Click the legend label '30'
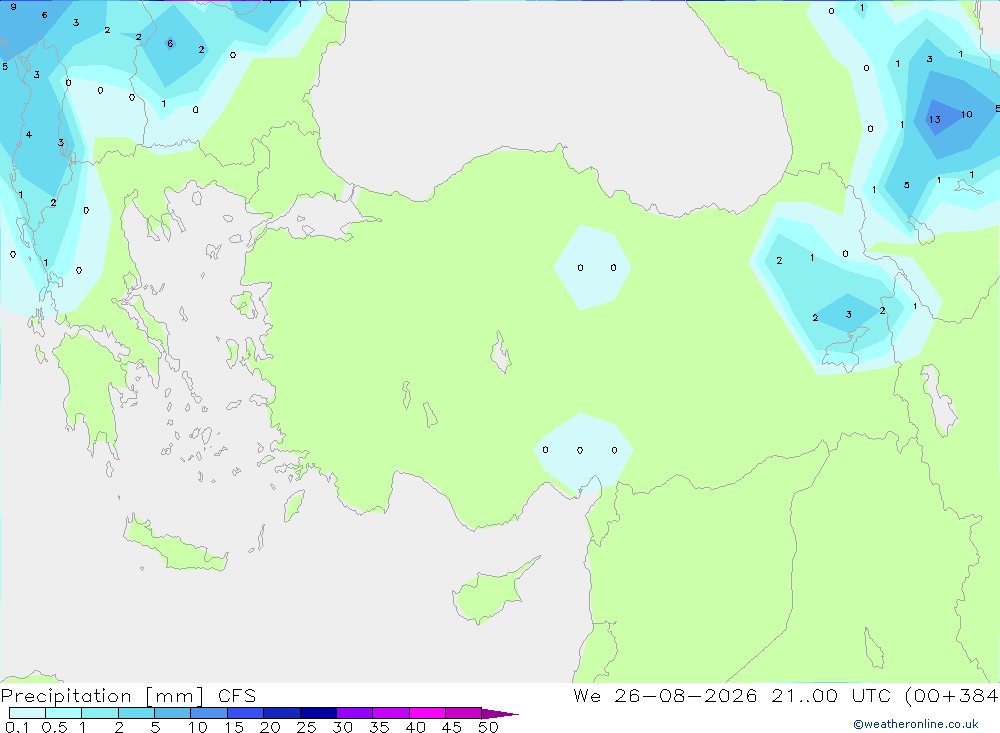The image size is (1000, 733). tap(342, 727)
